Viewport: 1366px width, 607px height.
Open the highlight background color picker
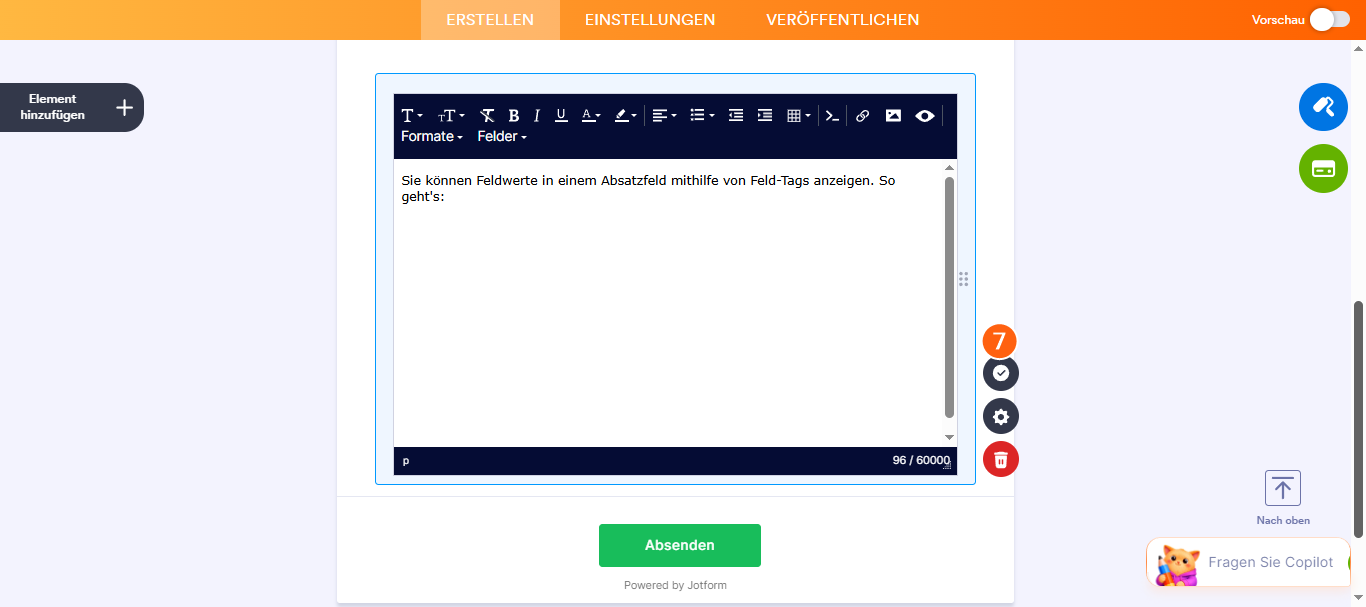(625, 116)
